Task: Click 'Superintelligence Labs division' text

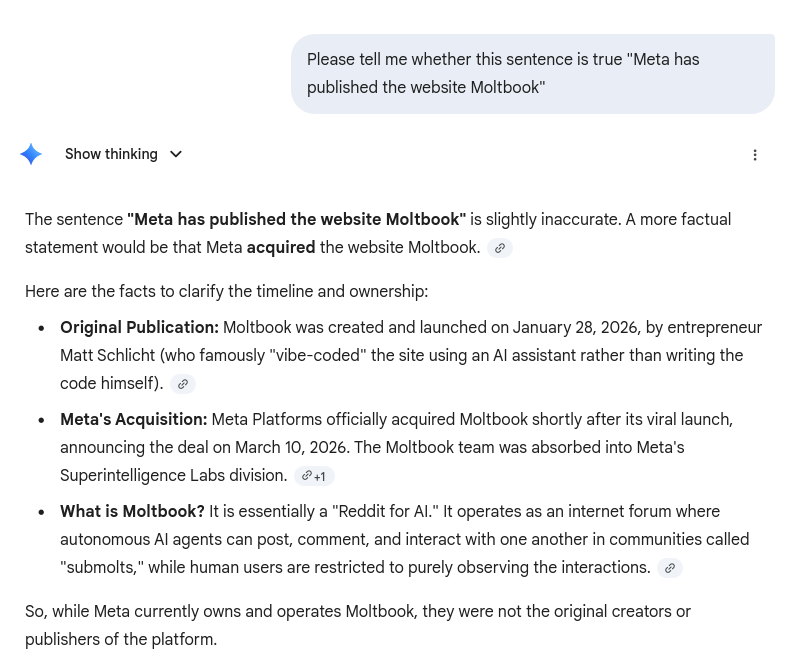Action: tap(173, 476)
